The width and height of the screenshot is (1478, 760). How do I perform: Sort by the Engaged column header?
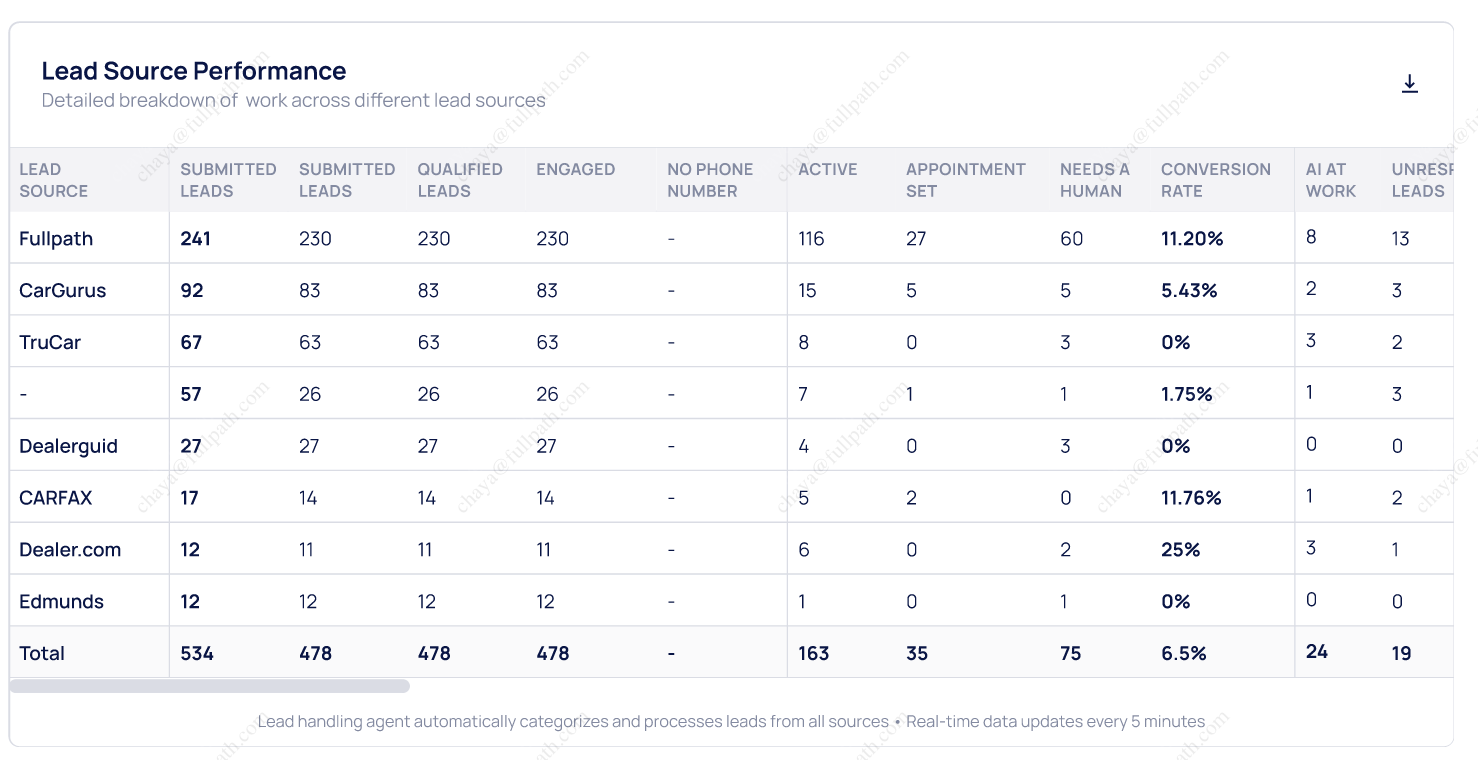(x=575, y=169)
